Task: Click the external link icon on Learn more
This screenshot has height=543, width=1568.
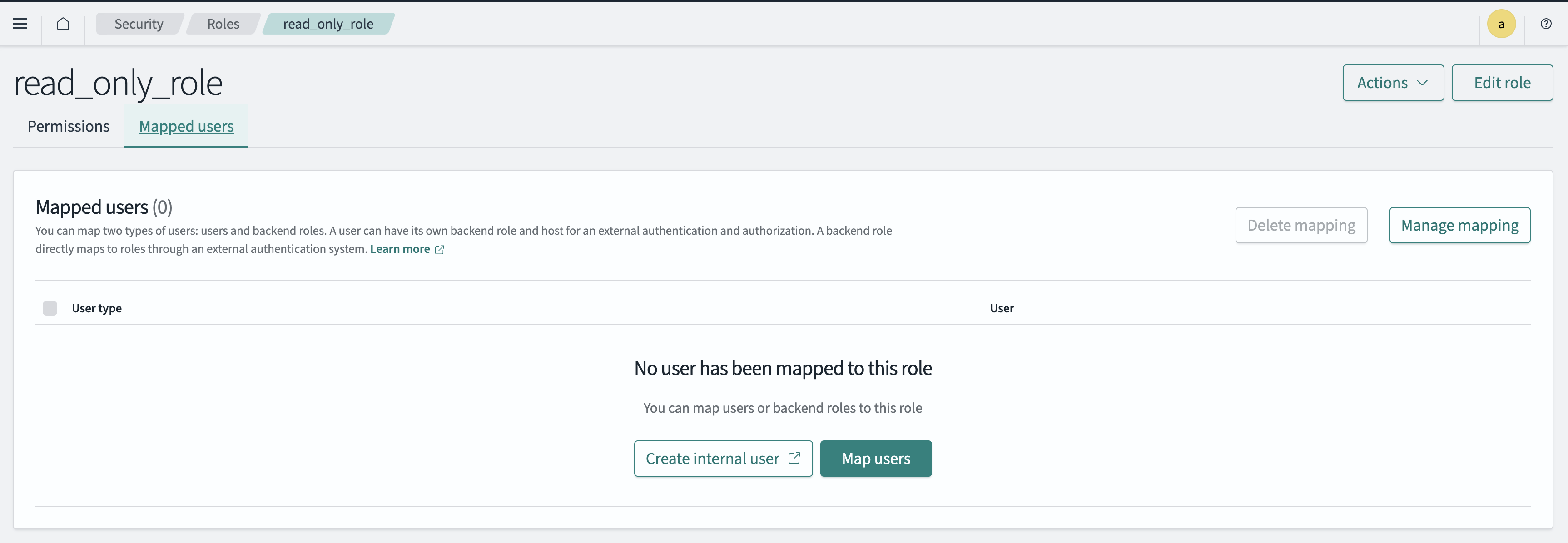Action: [x=440, y=249]
